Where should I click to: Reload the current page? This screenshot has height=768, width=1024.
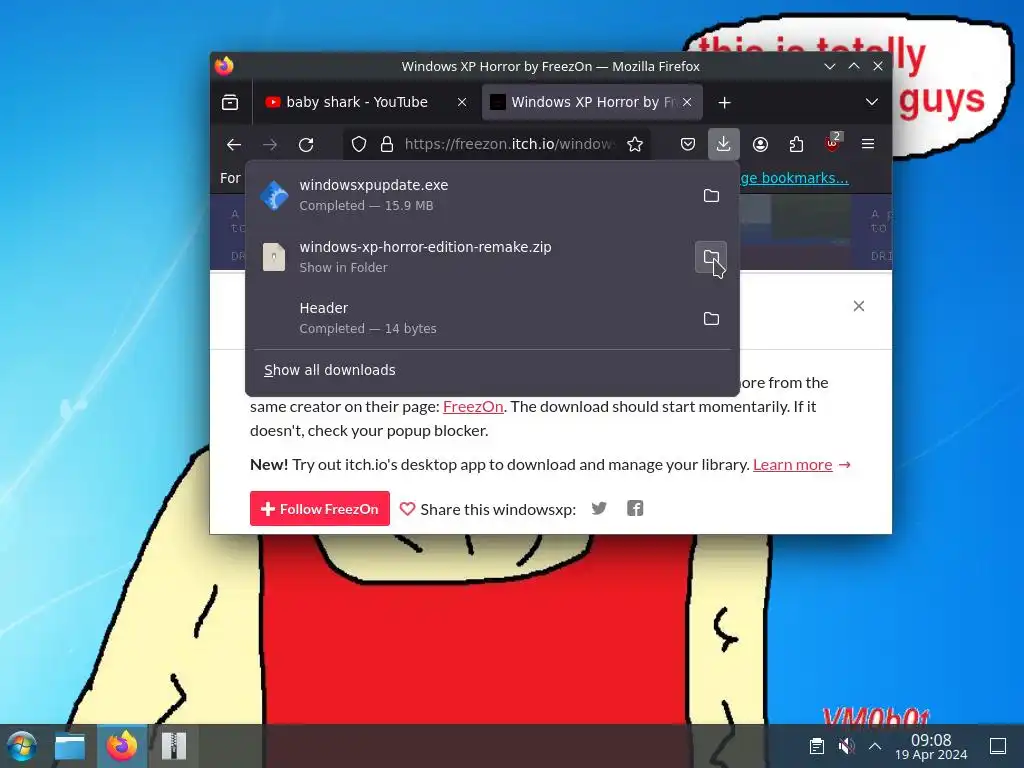click(306, 144)
